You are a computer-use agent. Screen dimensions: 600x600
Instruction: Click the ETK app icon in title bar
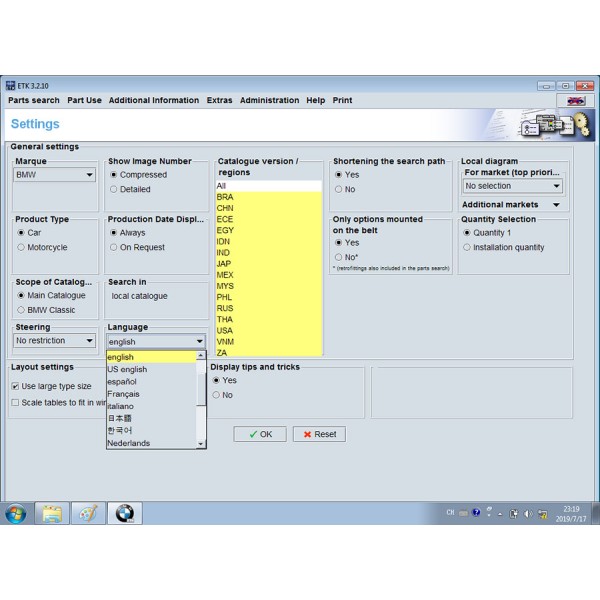(10, 85)
